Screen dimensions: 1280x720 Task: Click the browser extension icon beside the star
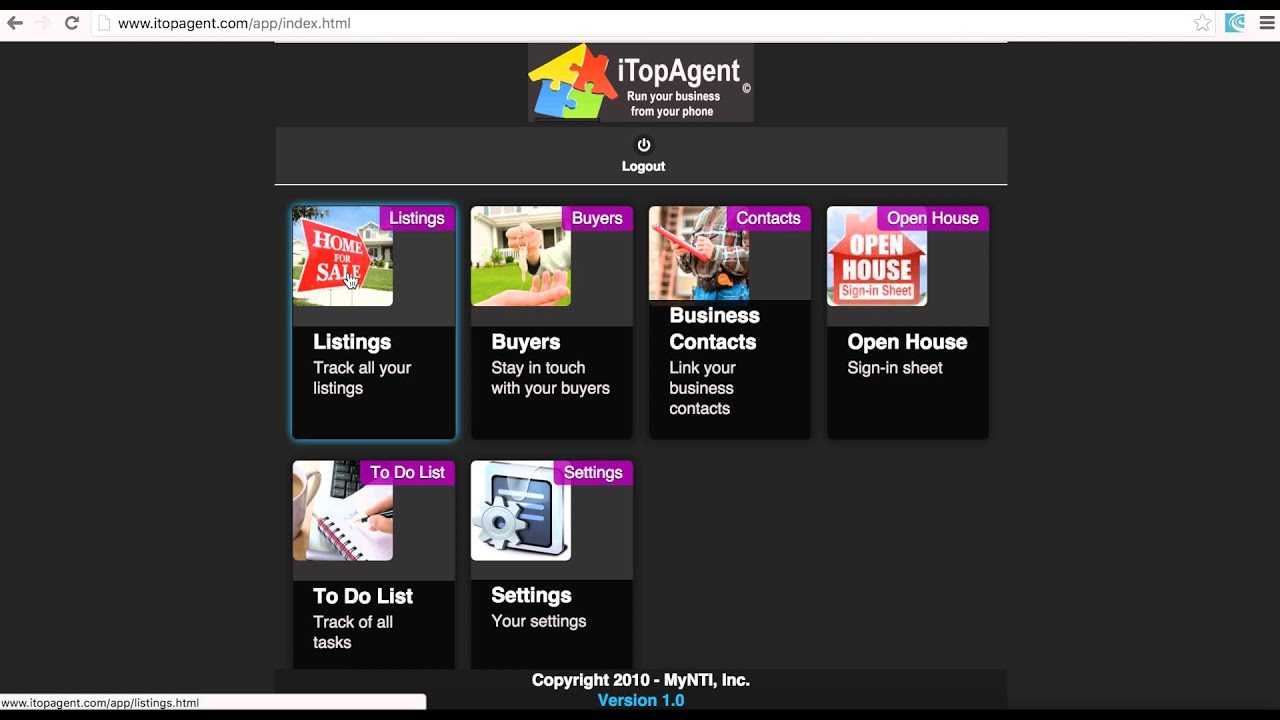click(1235, 23)
